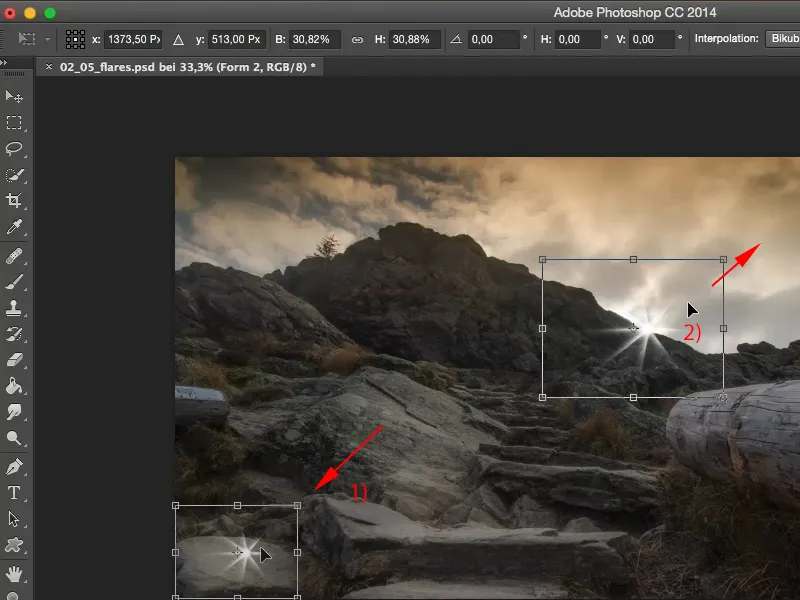Select the Quick Selection tool
Viewport: 800px width, 600px height.
click(14, 175)
